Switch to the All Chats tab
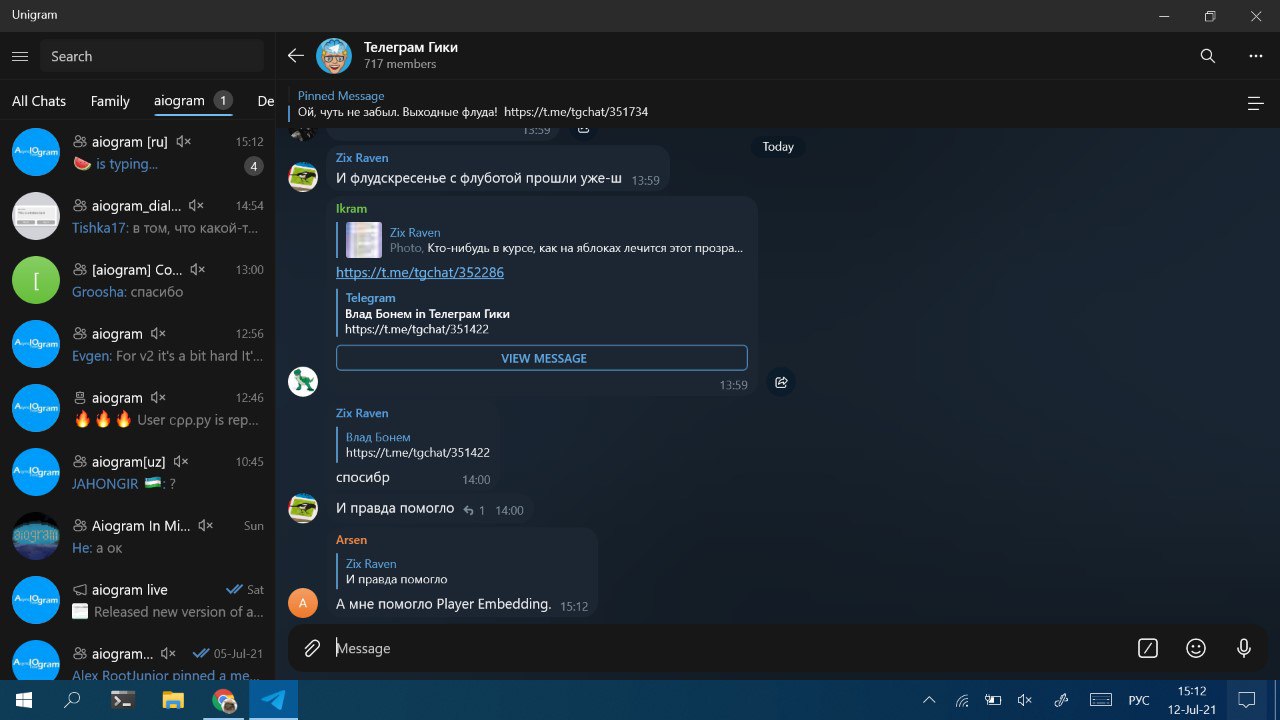 pyautogui.click(x=39, y=101)
